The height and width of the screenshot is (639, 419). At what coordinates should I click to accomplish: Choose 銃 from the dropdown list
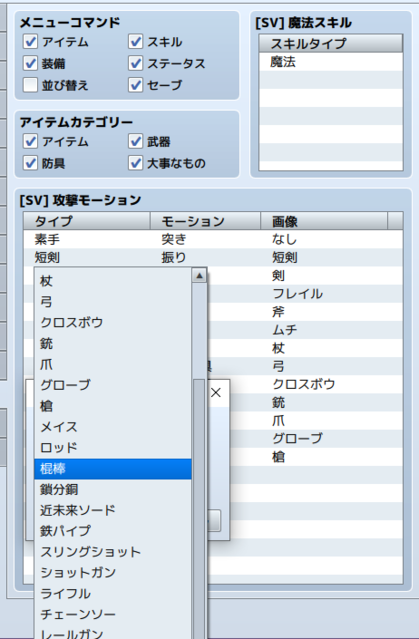tap(113, 344)
